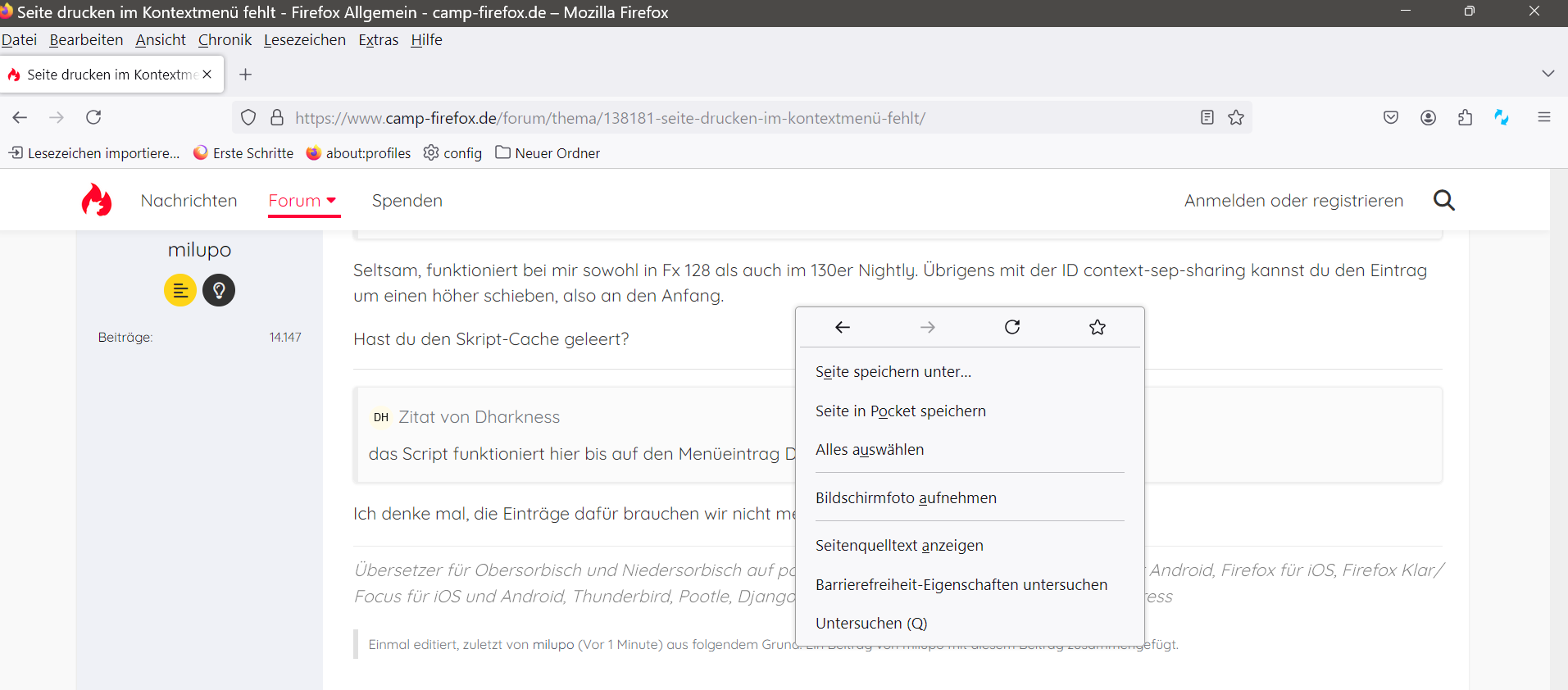Image resolution: width=1568 pixels, height=690 pixels.
Task: Open the Pocket icon in toolbar
Action: 1391,117
